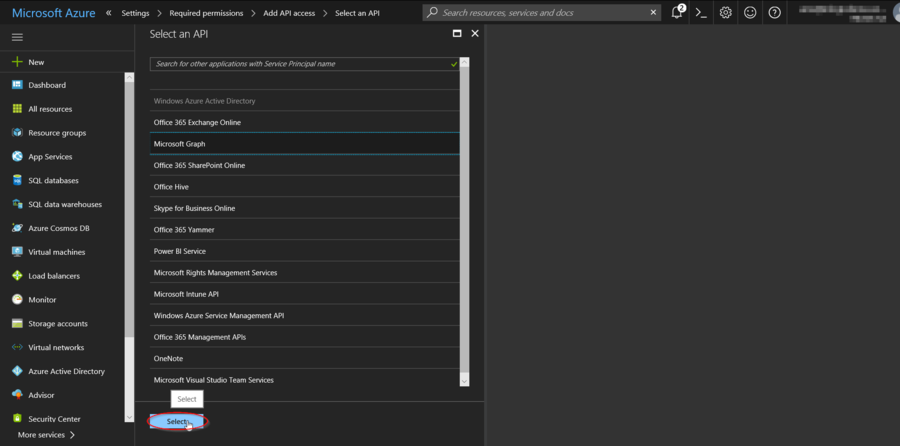Click the Virtual machines sidebar icon
Screen dimensions: 900x446
(x=17, y=252)
